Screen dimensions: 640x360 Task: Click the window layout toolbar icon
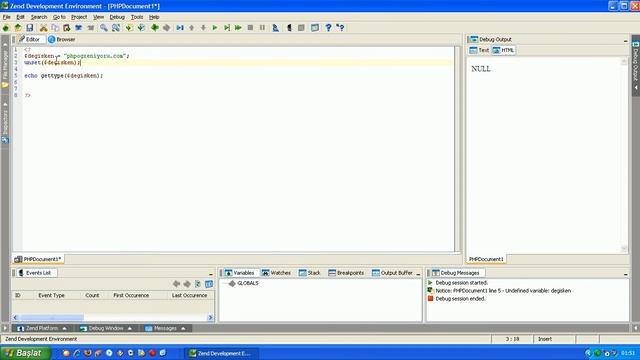pos(315,28)
